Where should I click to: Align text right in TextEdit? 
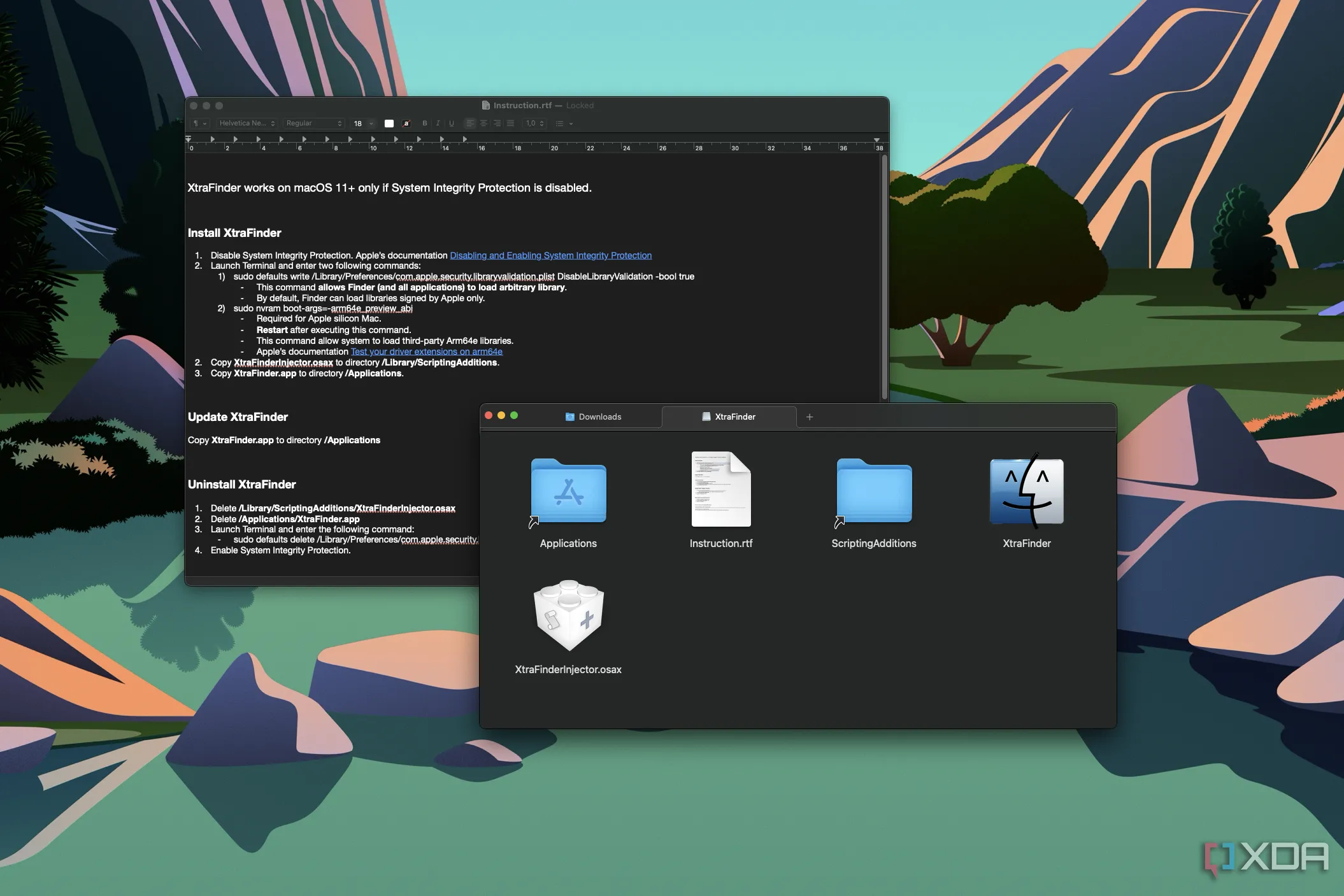coord(497,124)
